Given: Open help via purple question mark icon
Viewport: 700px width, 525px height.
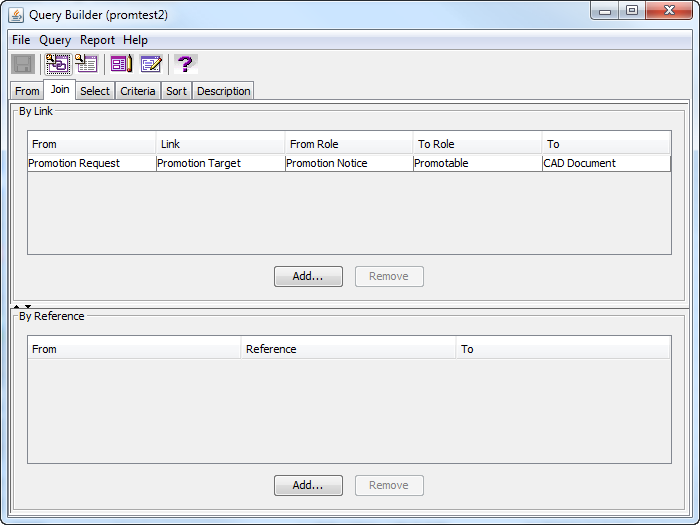Looking at the screenshot, I should [x=186, y=64].
